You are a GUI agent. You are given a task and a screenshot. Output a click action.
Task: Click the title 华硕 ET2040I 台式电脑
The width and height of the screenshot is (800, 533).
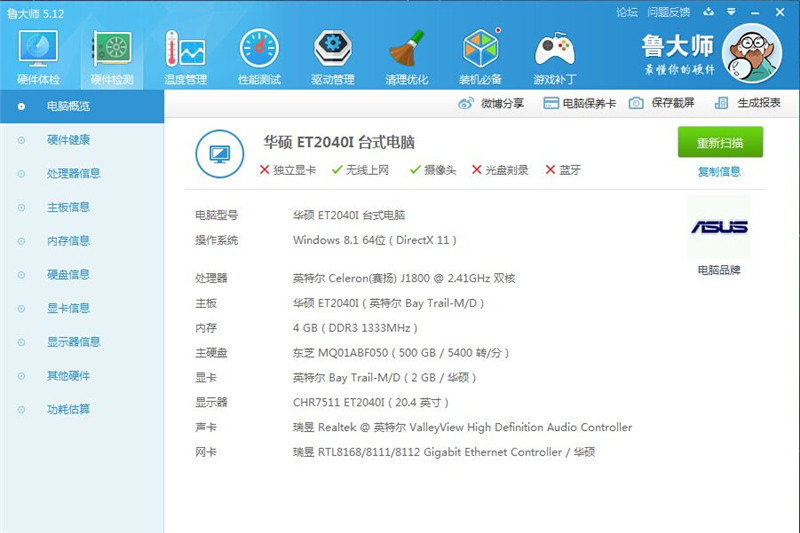coord(339,142)
